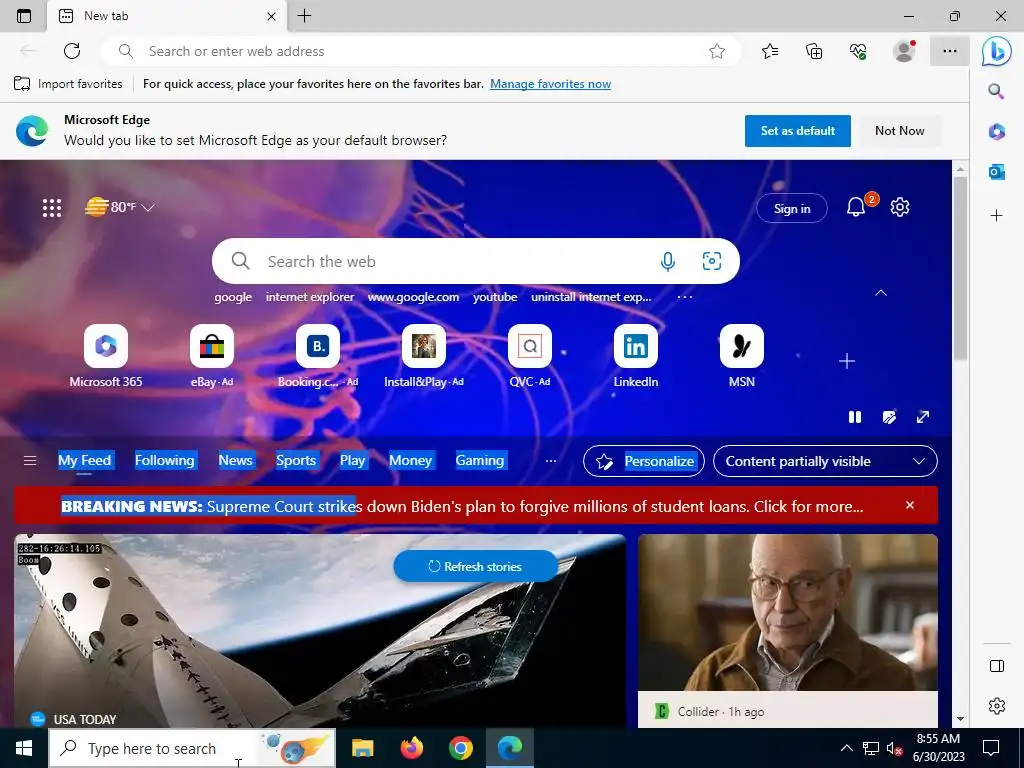Open a new browser tab
This screenshot has width=1024, height=768.
304,16
